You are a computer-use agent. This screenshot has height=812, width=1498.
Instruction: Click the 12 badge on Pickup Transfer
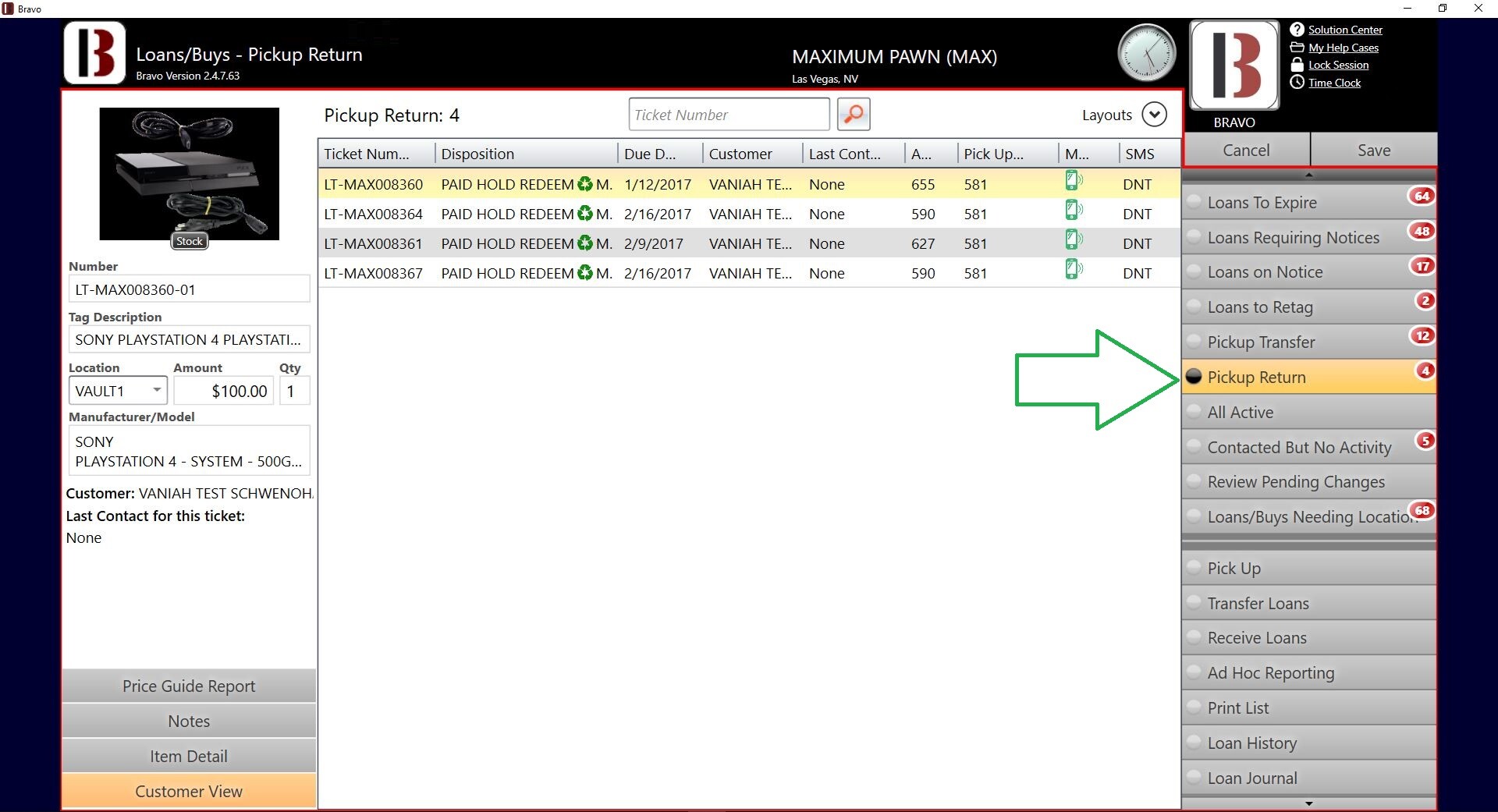(x=1423, y=335)
